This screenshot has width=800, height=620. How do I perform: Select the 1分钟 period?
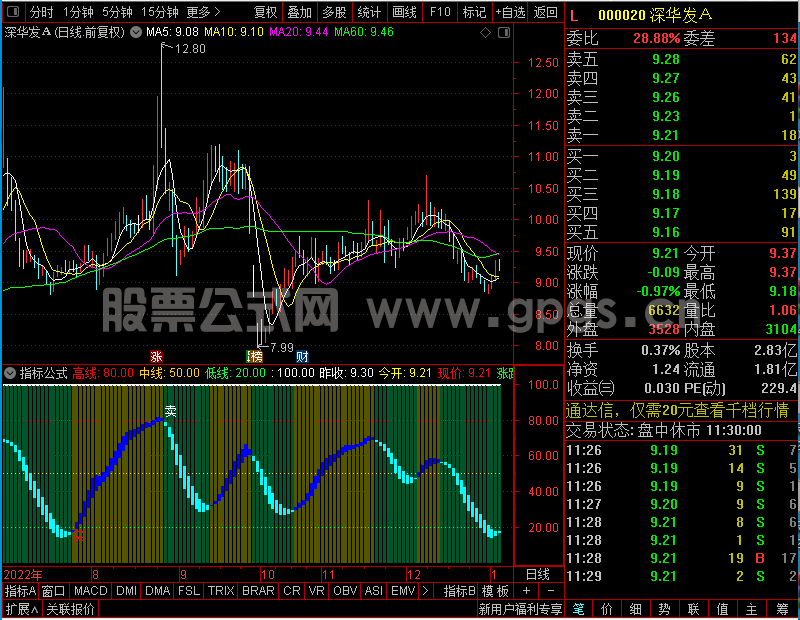(79, 12)
